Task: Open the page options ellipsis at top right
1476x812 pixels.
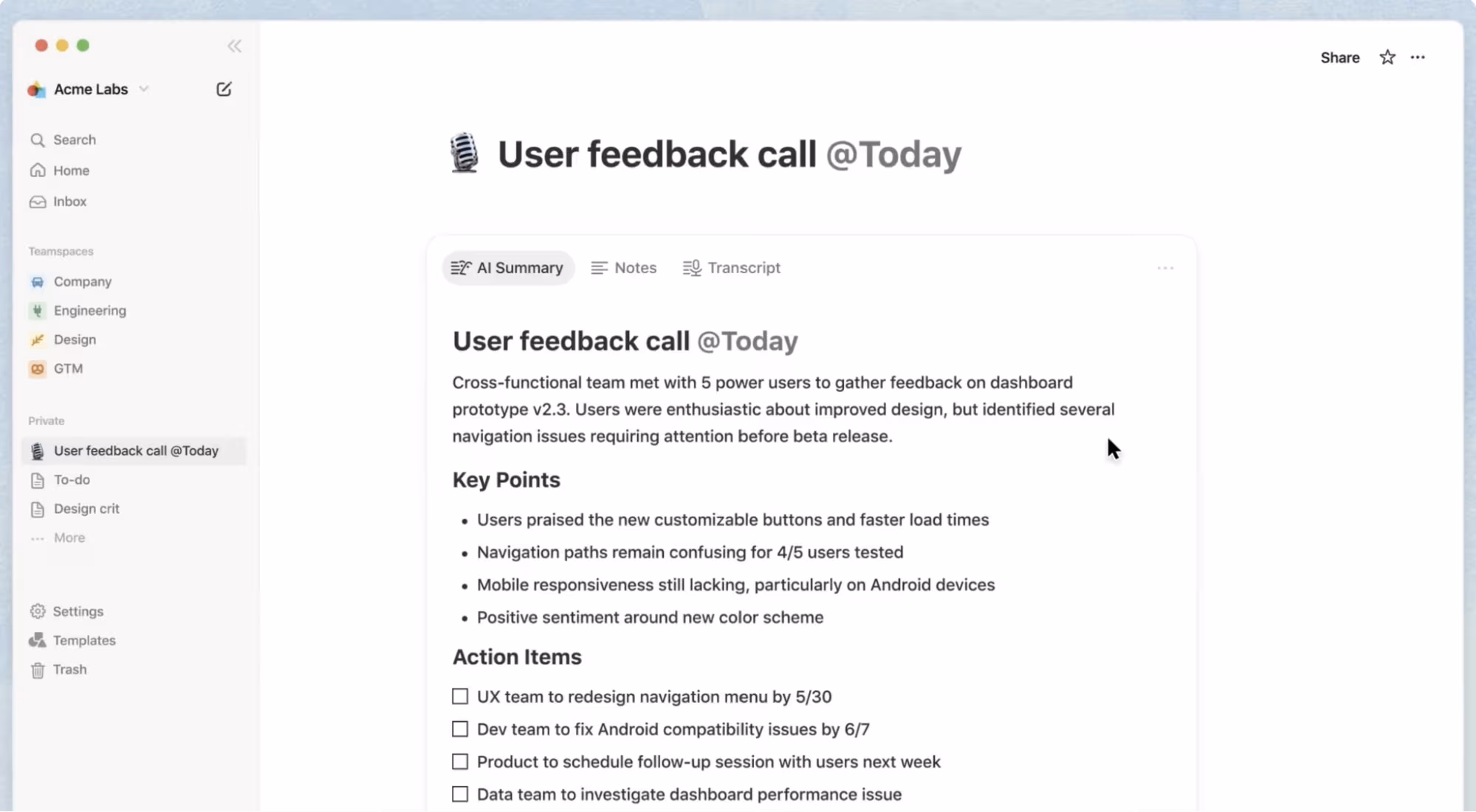Action: tap(1418, 57)
